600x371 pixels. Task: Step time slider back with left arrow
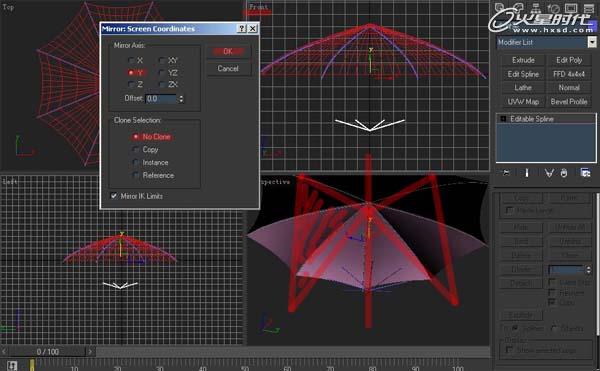[x=4, y=351]
